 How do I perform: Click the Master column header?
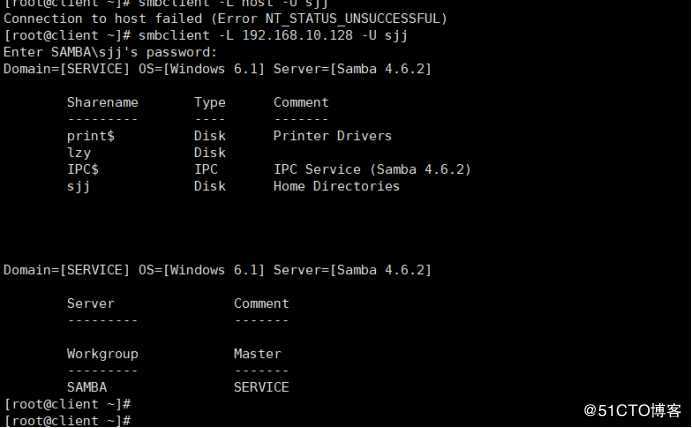pyautogui.click(x=257, y=354)
